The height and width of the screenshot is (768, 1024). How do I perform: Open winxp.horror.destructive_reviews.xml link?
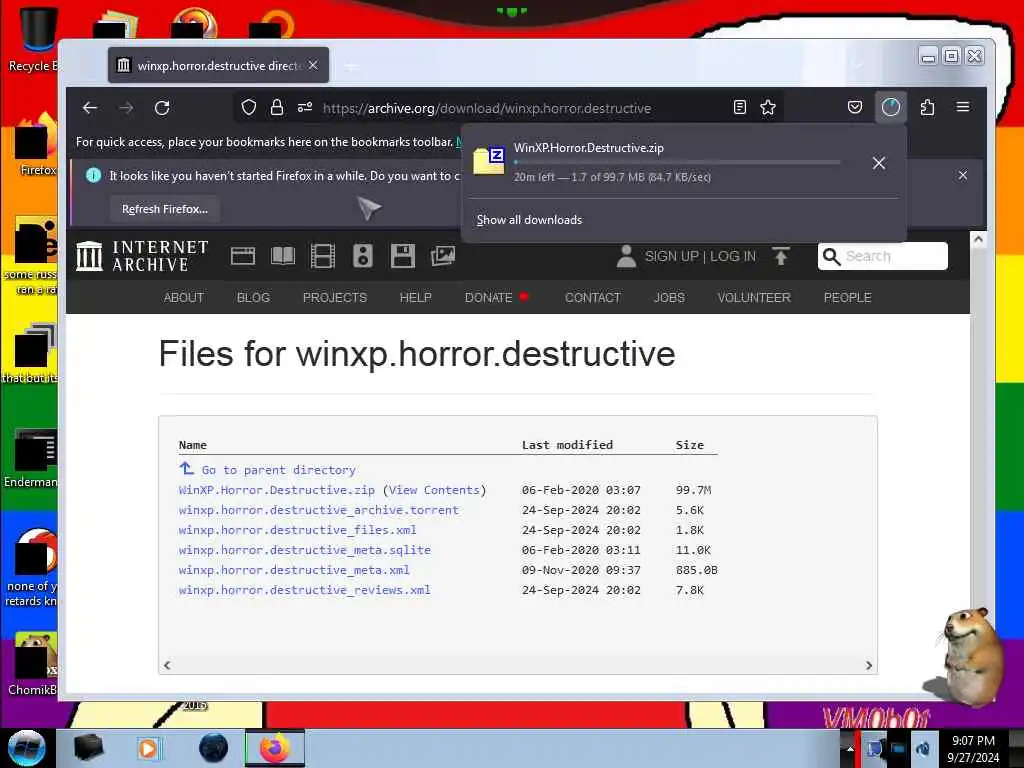(304, 590)
